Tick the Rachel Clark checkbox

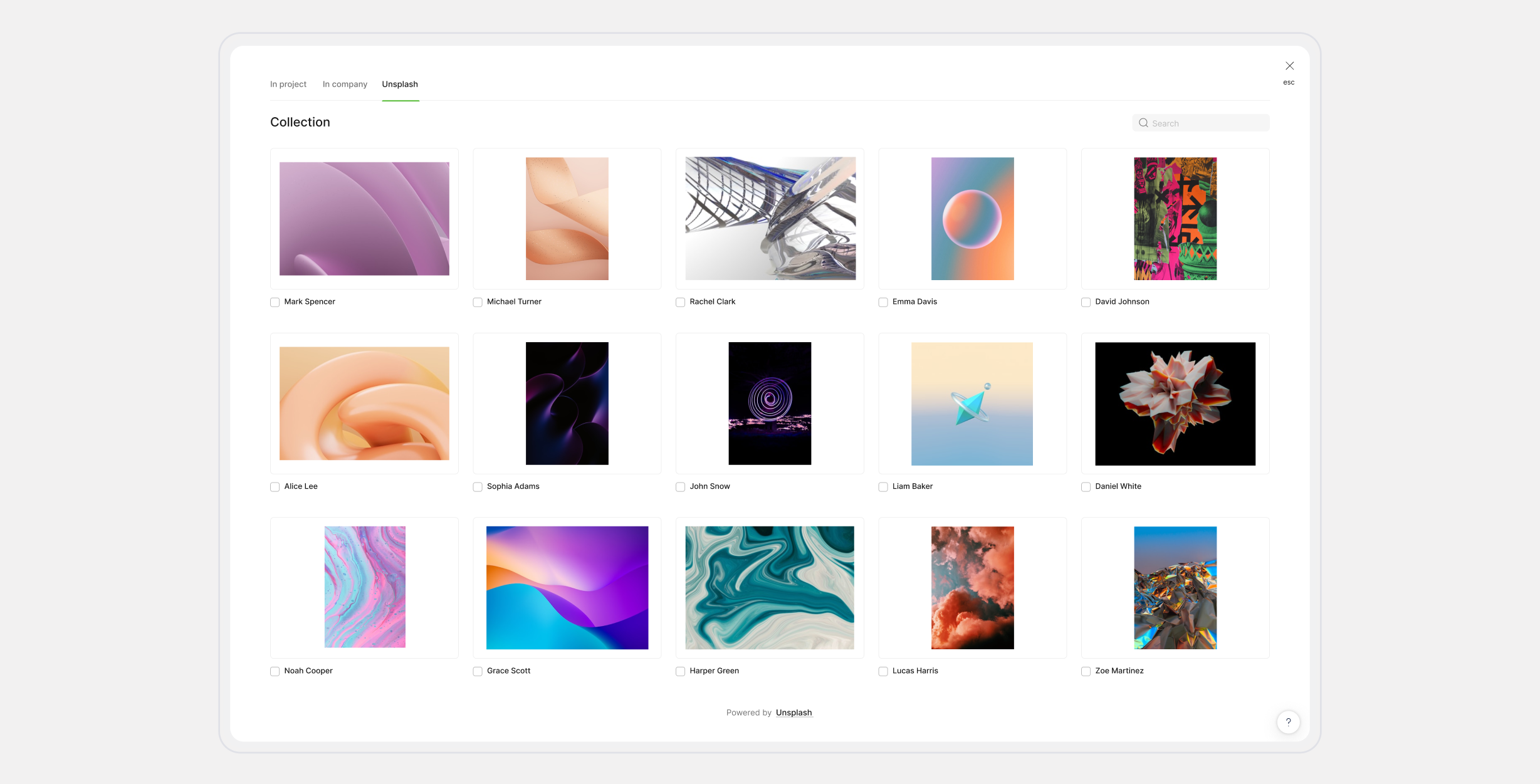680,302
